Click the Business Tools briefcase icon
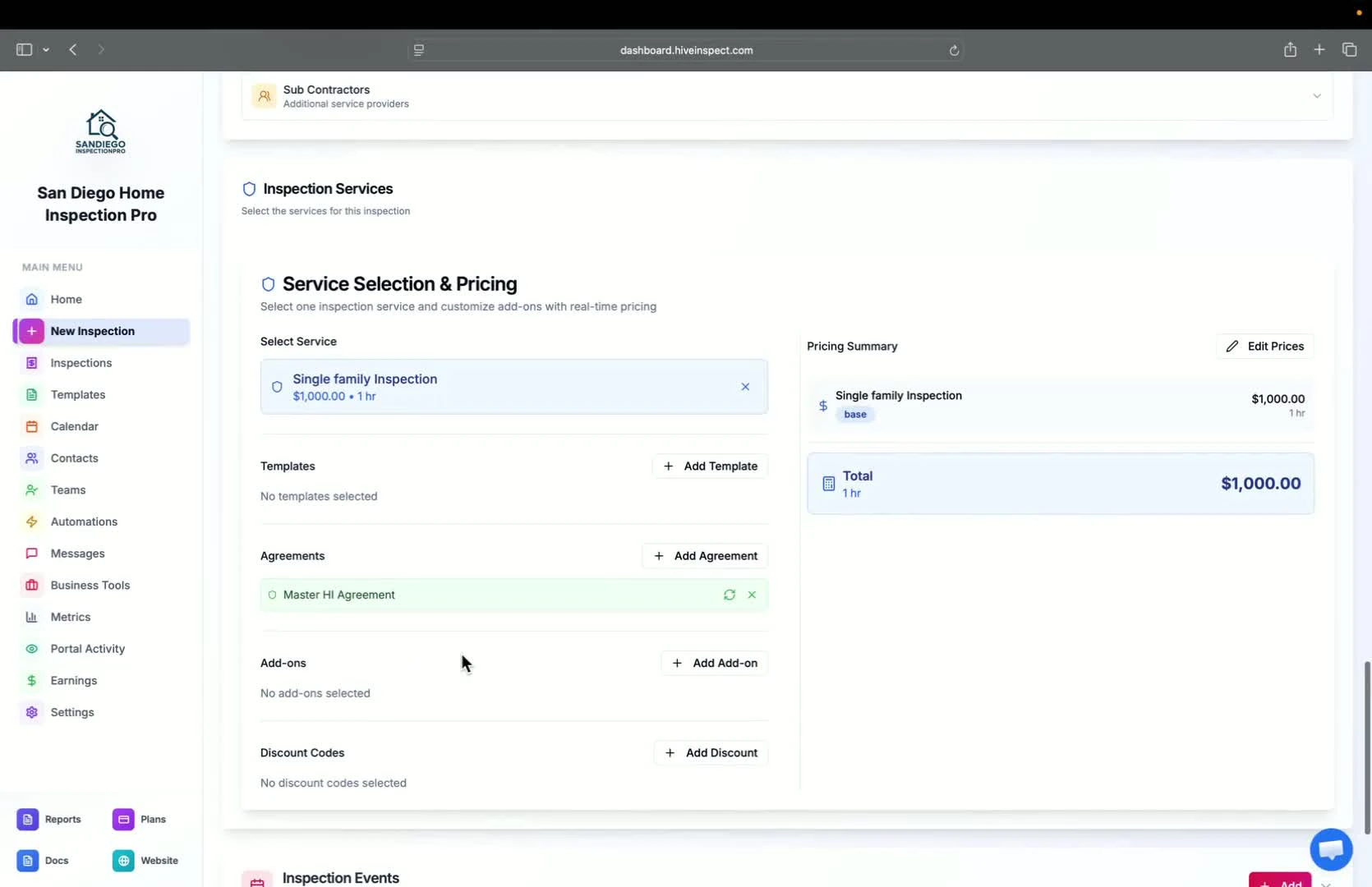Viewport: 1372px width, 887px height. pos(32,586)
